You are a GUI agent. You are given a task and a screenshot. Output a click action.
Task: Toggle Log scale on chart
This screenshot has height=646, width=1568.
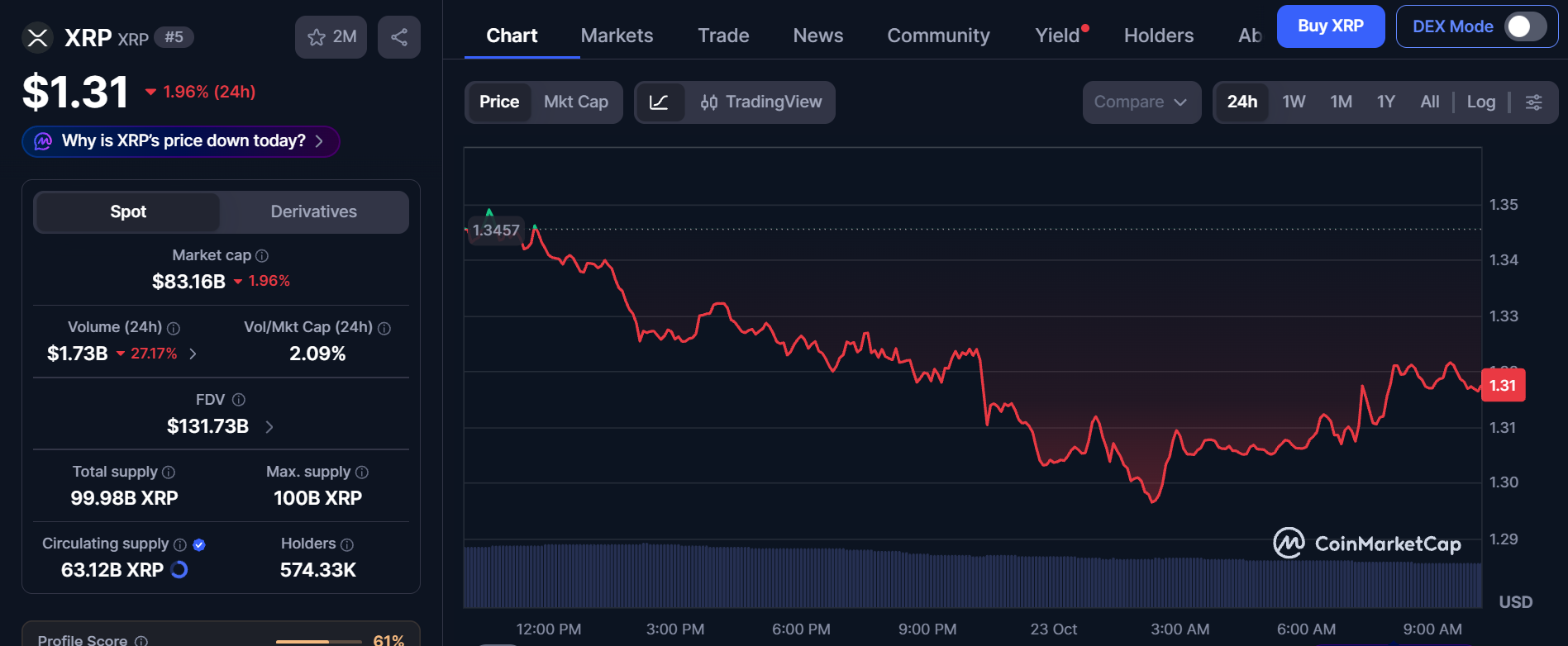coord(1481,102)
